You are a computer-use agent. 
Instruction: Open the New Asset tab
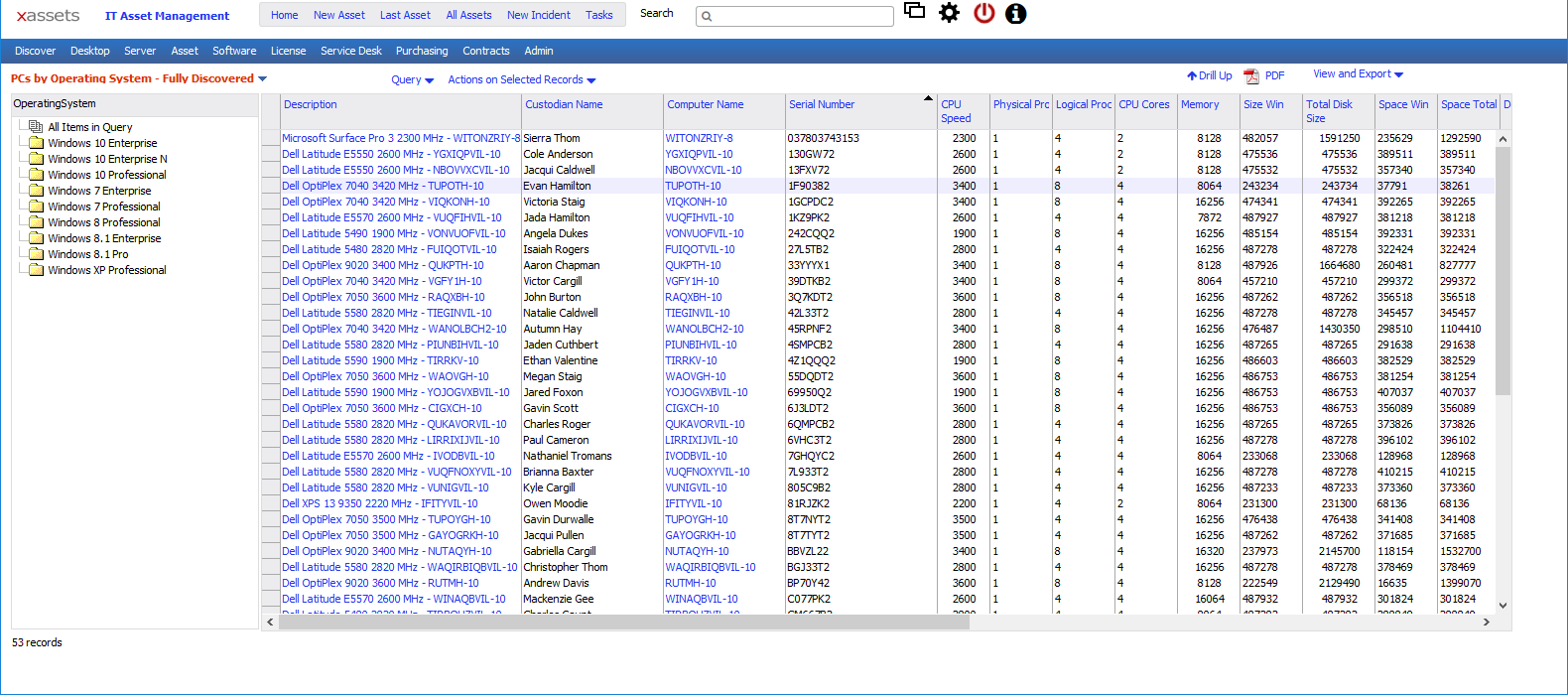point(338,15)
